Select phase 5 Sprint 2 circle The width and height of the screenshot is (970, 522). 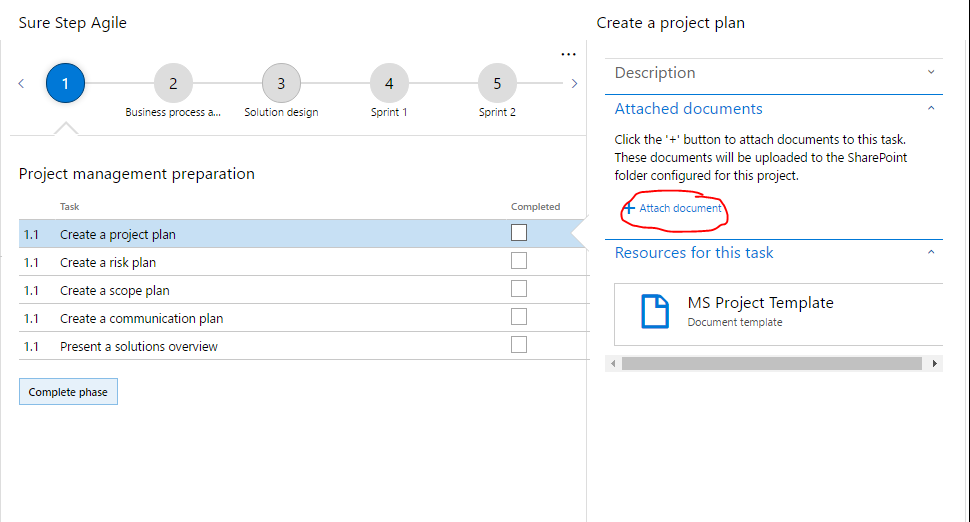pyautogui.click(x=497, y=84)
